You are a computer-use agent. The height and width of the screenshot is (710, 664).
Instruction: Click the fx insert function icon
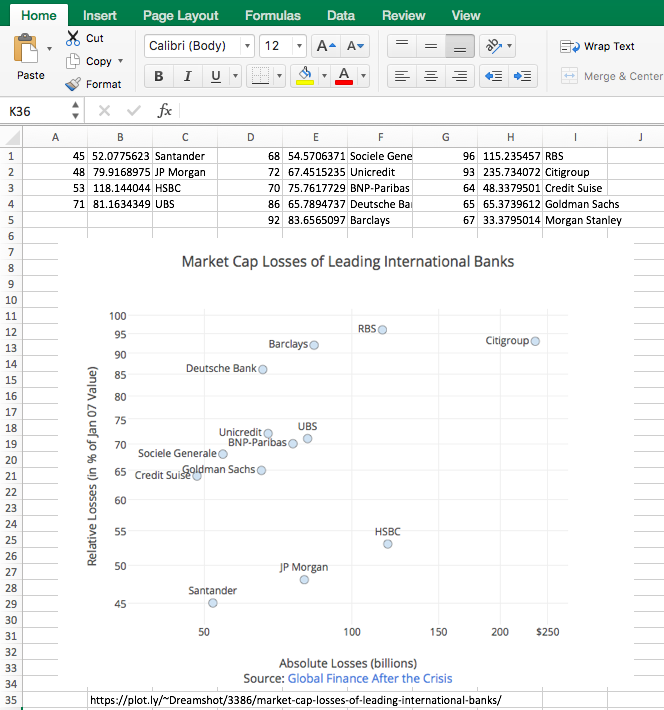click(164, 110)
